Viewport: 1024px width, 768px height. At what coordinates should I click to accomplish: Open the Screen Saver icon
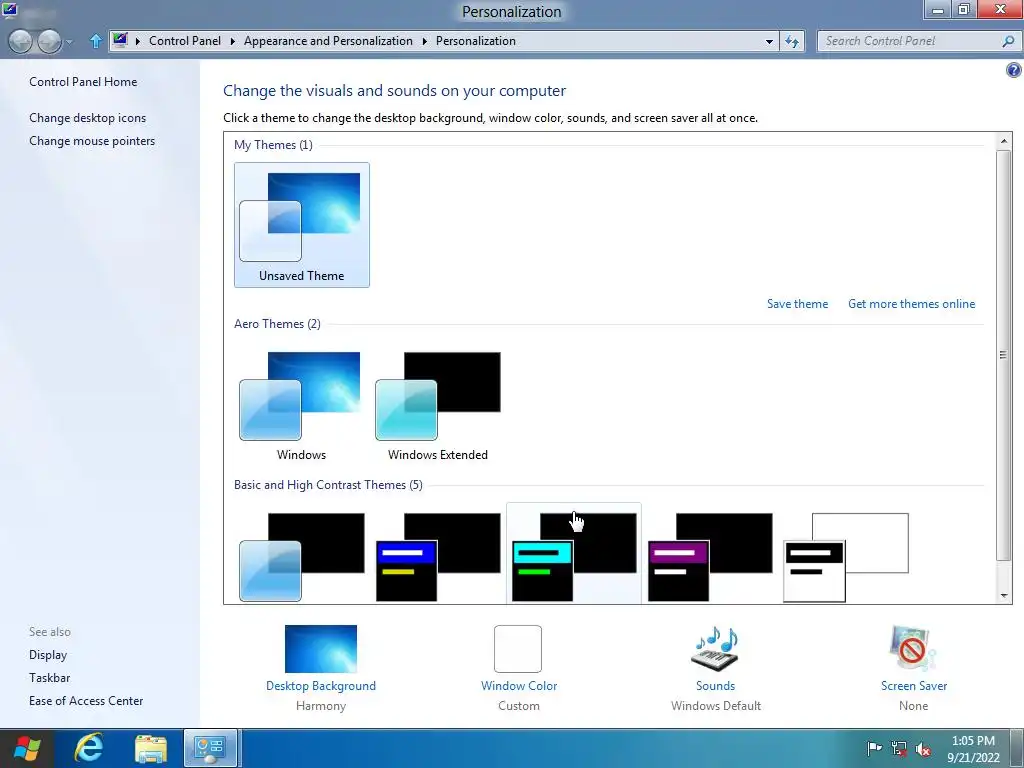pos(913,648)
